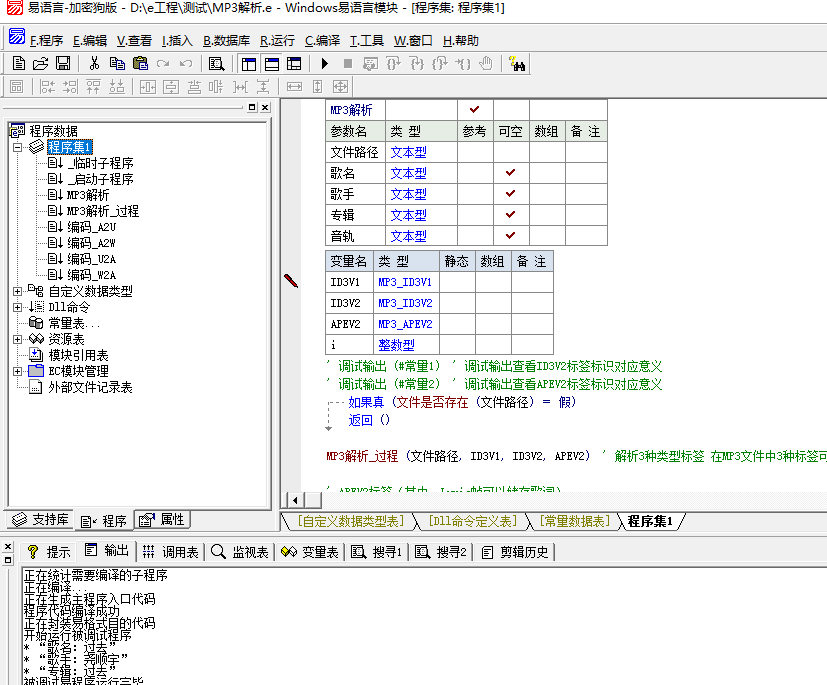Switch to Dll命令定义表 tab
This screenshot has width=827, height=685.
click(473, 521)
